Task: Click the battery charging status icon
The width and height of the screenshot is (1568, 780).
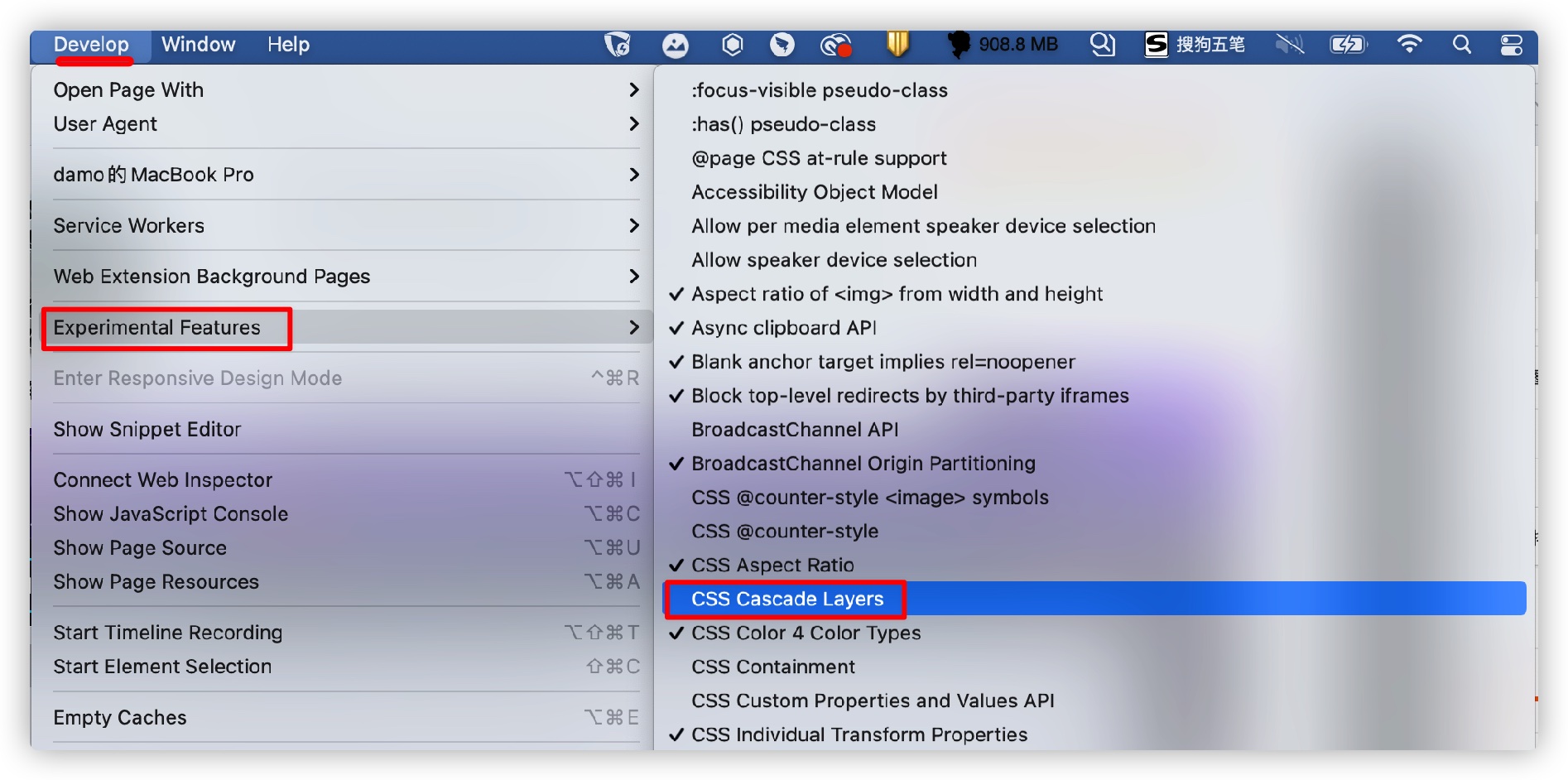Action: (x=1349, y=45)
